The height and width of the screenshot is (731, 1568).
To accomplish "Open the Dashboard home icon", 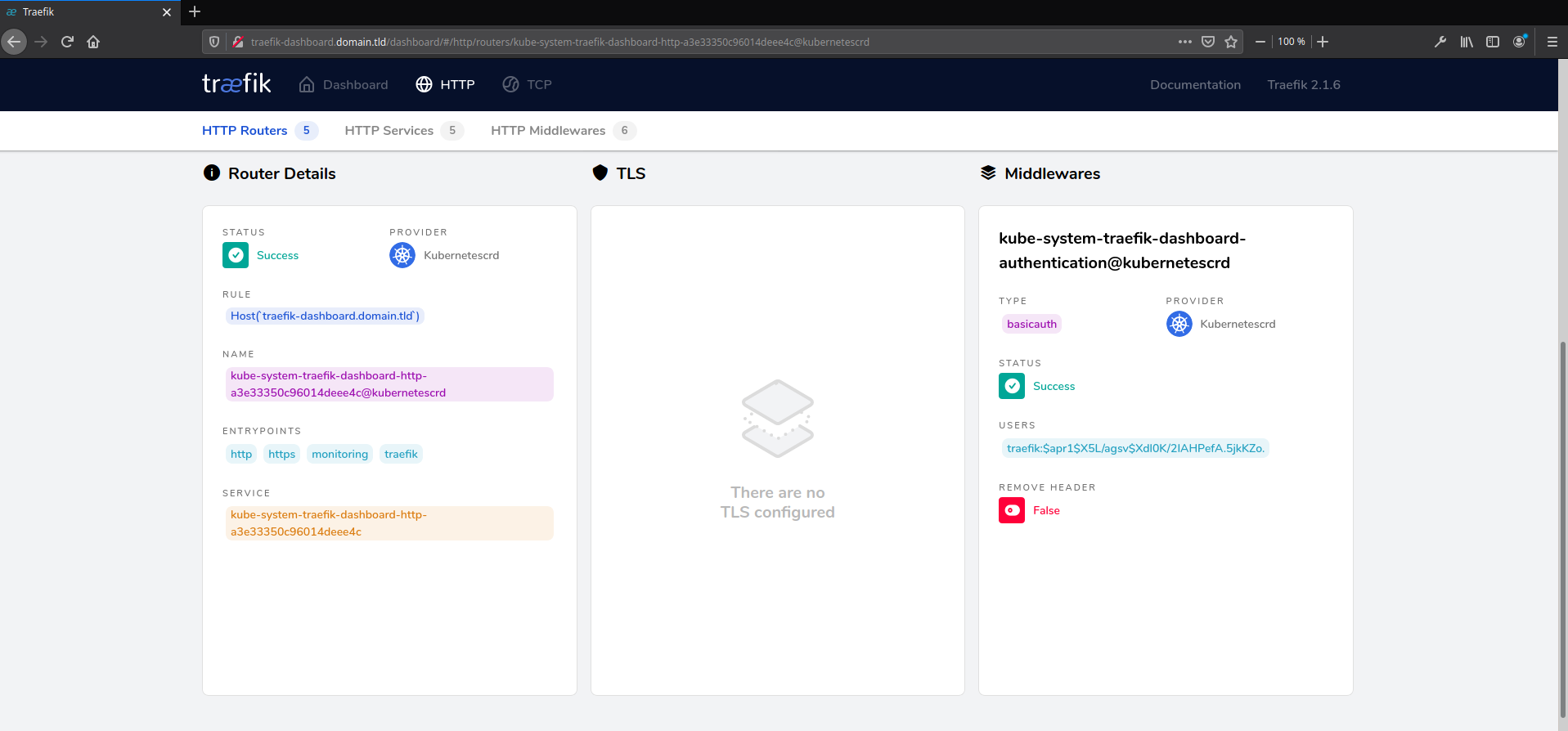I will point(307,84).
